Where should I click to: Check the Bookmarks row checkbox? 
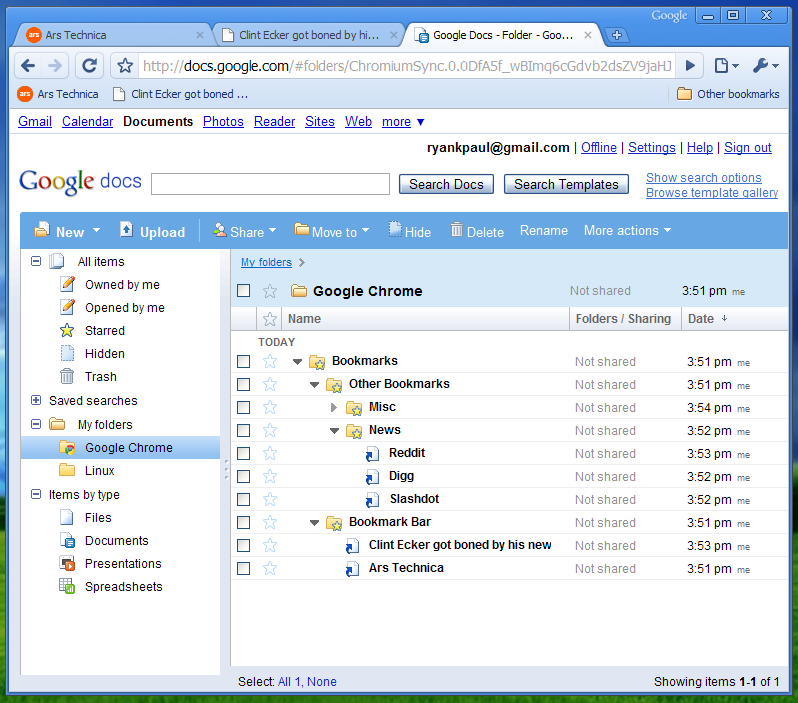pyautogui.click(x=244, y=361)
